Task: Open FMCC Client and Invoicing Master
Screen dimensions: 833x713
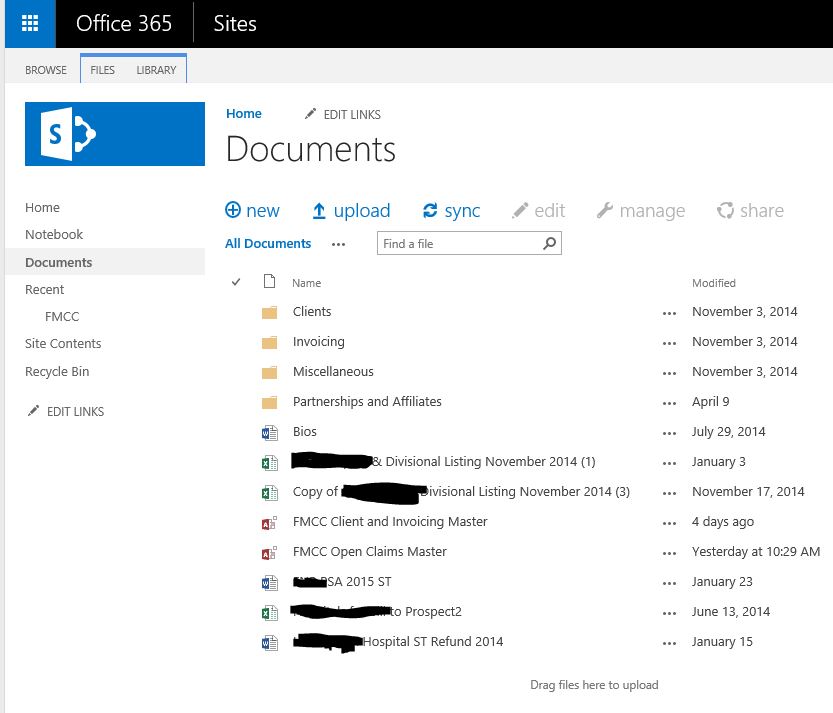Action: click(390, 522)
